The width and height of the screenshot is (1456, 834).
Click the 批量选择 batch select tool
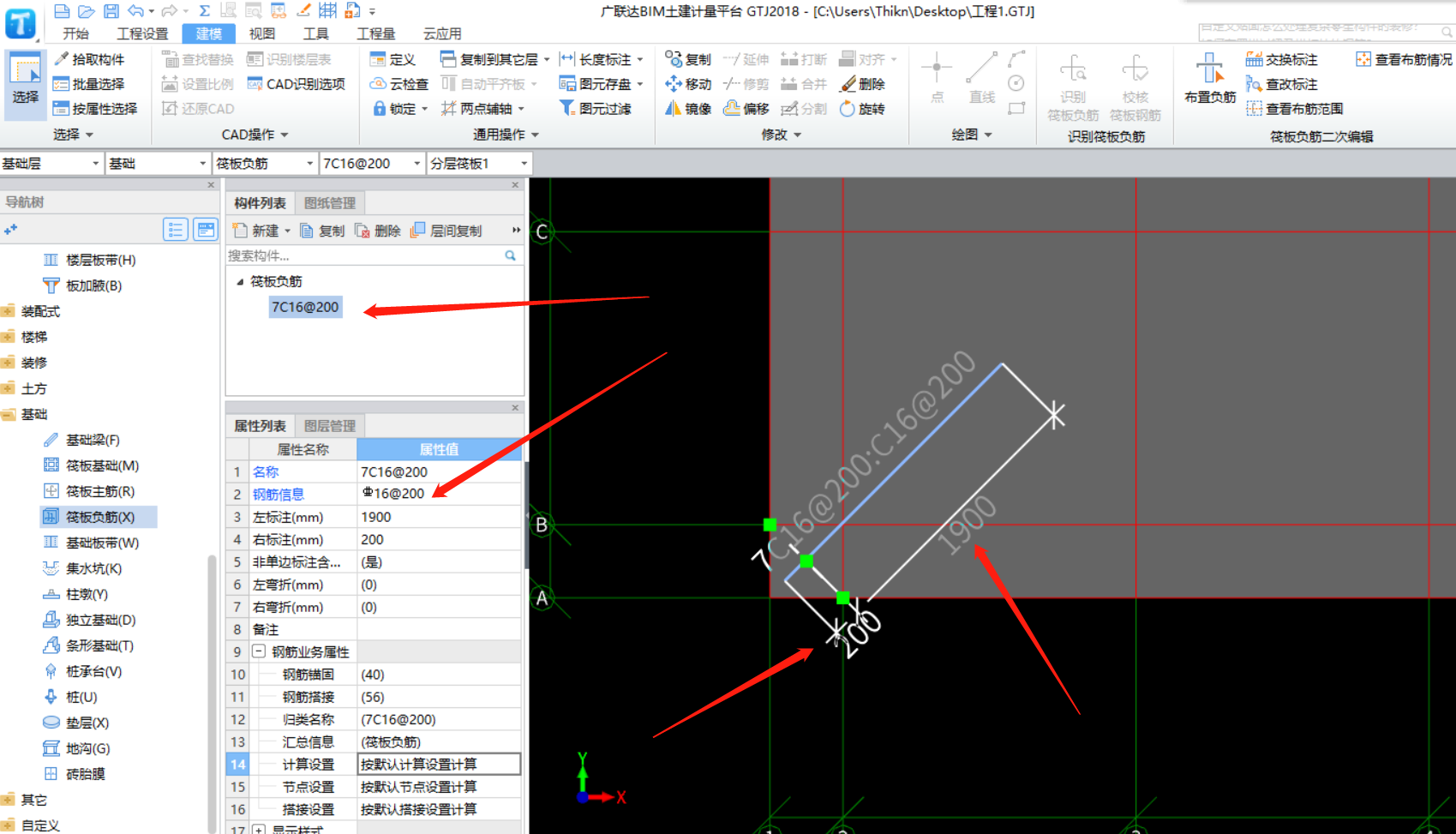[89, 84]
